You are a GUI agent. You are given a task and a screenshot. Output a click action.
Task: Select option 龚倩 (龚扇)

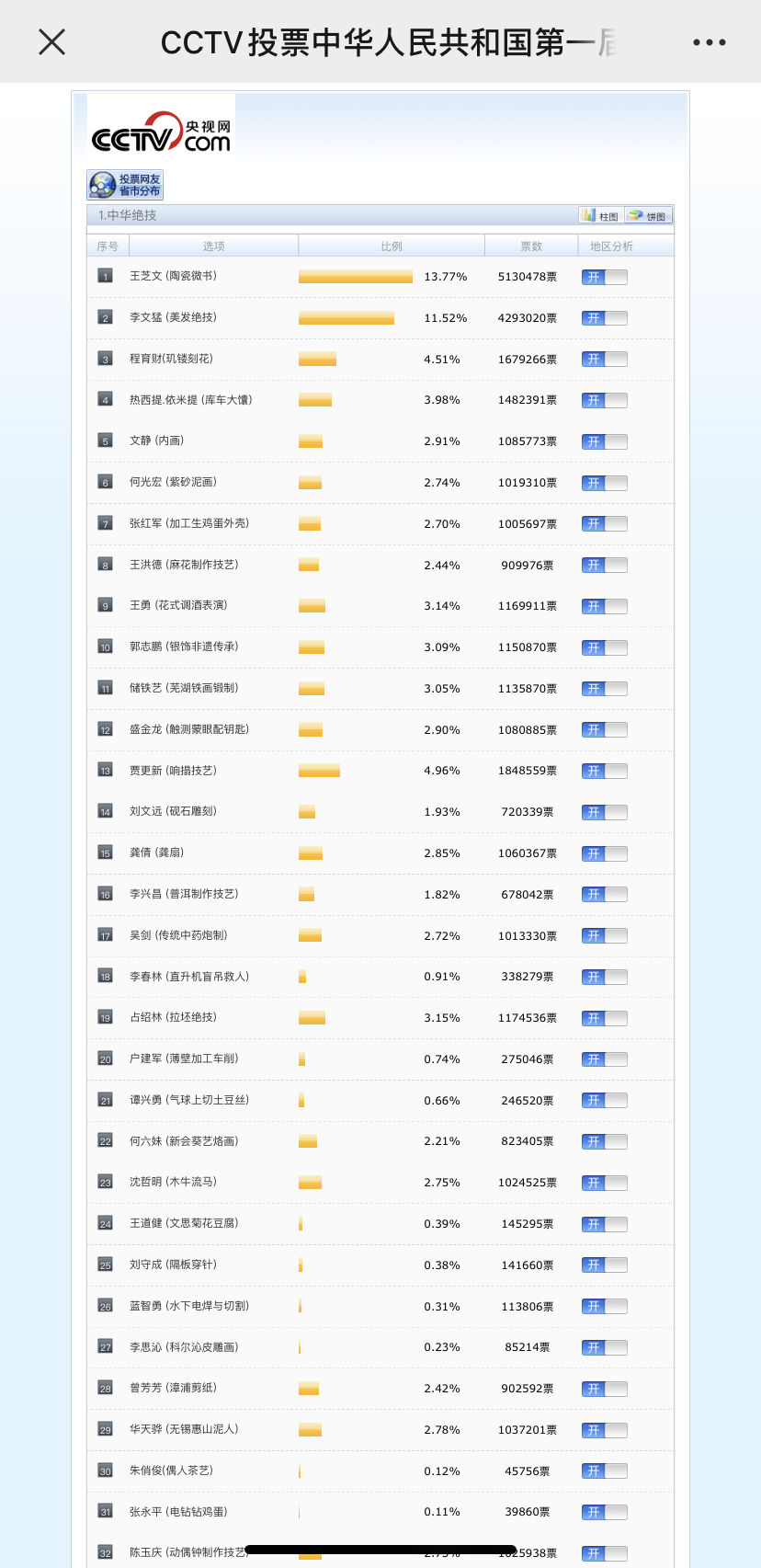click(157, 853)
